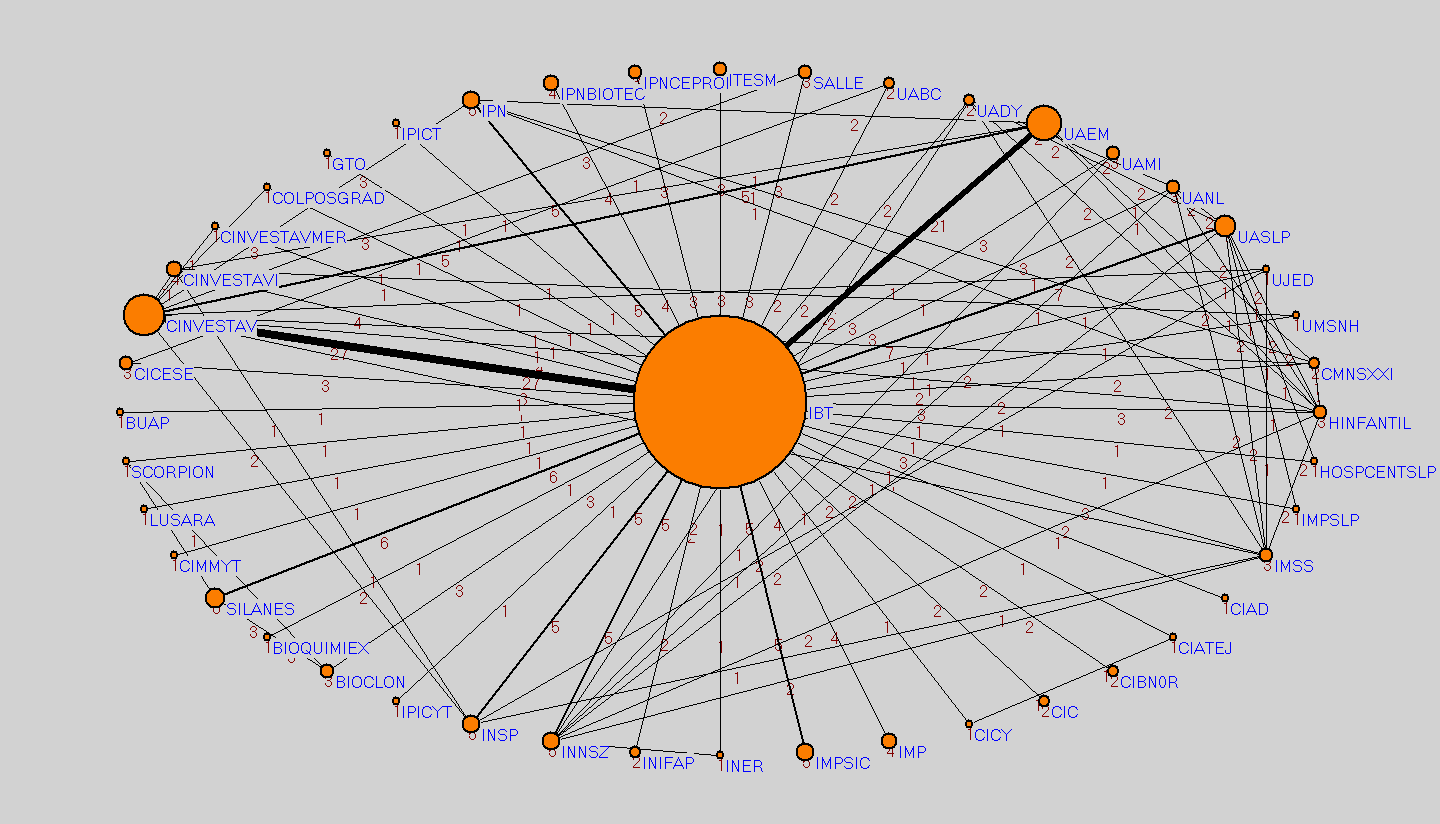Click the SCORPION text label

(x=172, y=472)
